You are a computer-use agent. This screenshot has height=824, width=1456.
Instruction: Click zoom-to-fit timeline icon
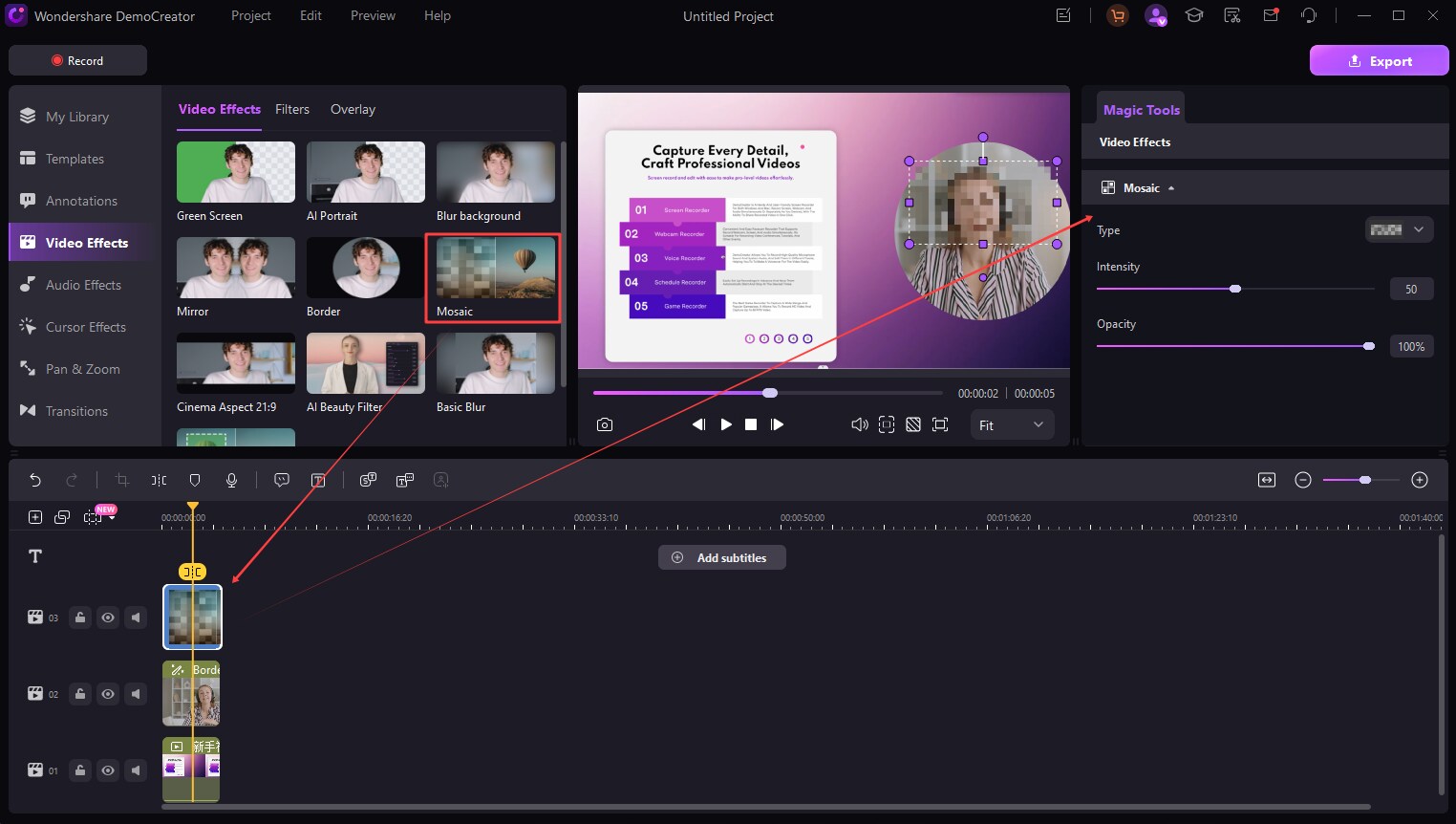click(x=1267, y=480)
